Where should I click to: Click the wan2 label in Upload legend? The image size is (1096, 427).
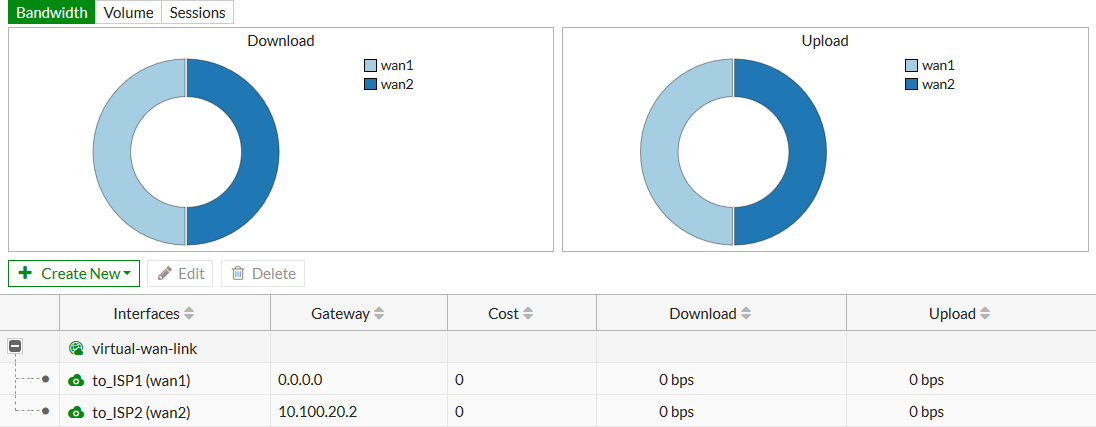point(938,85)
